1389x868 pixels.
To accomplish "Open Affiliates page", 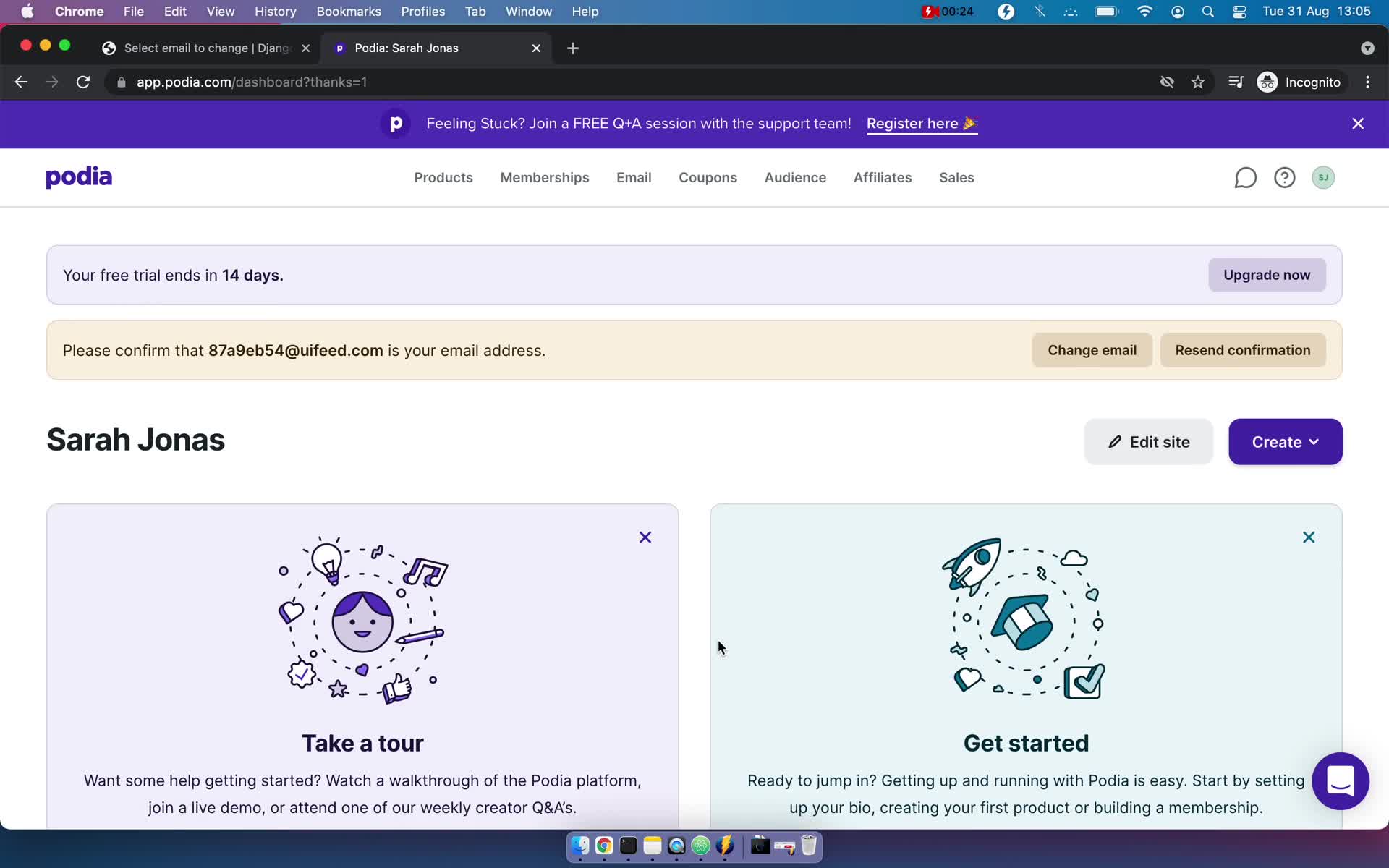I will (x=883, y=177).
